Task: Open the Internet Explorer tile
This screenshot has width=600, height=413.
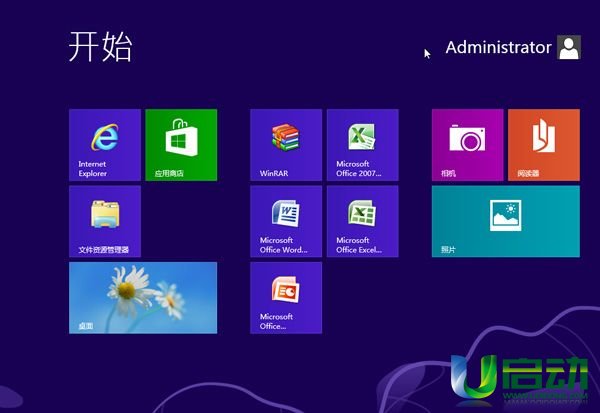Action: (105, 145)
